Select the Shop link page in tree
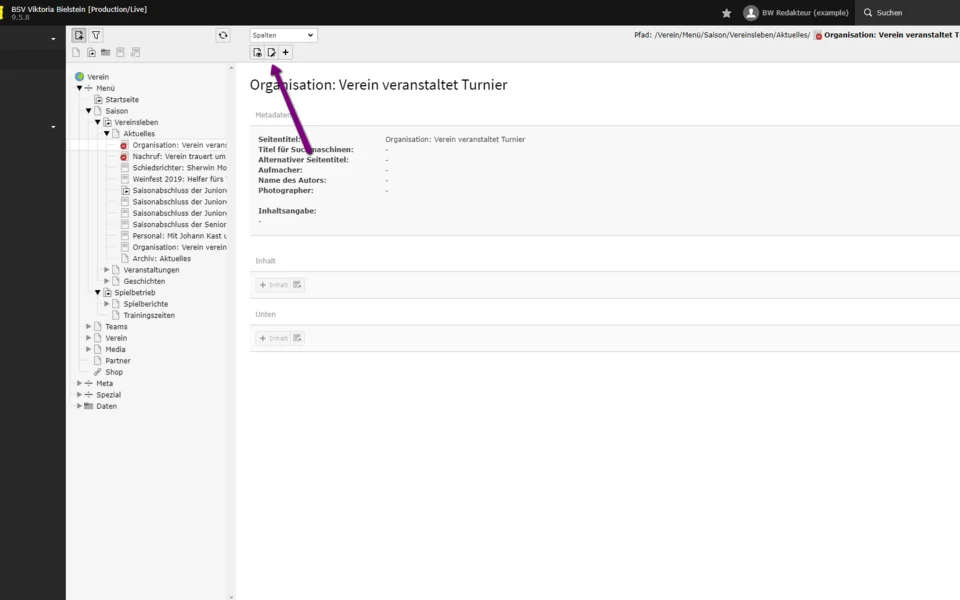This screenshot has height=600, width=960. pyautogui.click(x=114, y=372)
